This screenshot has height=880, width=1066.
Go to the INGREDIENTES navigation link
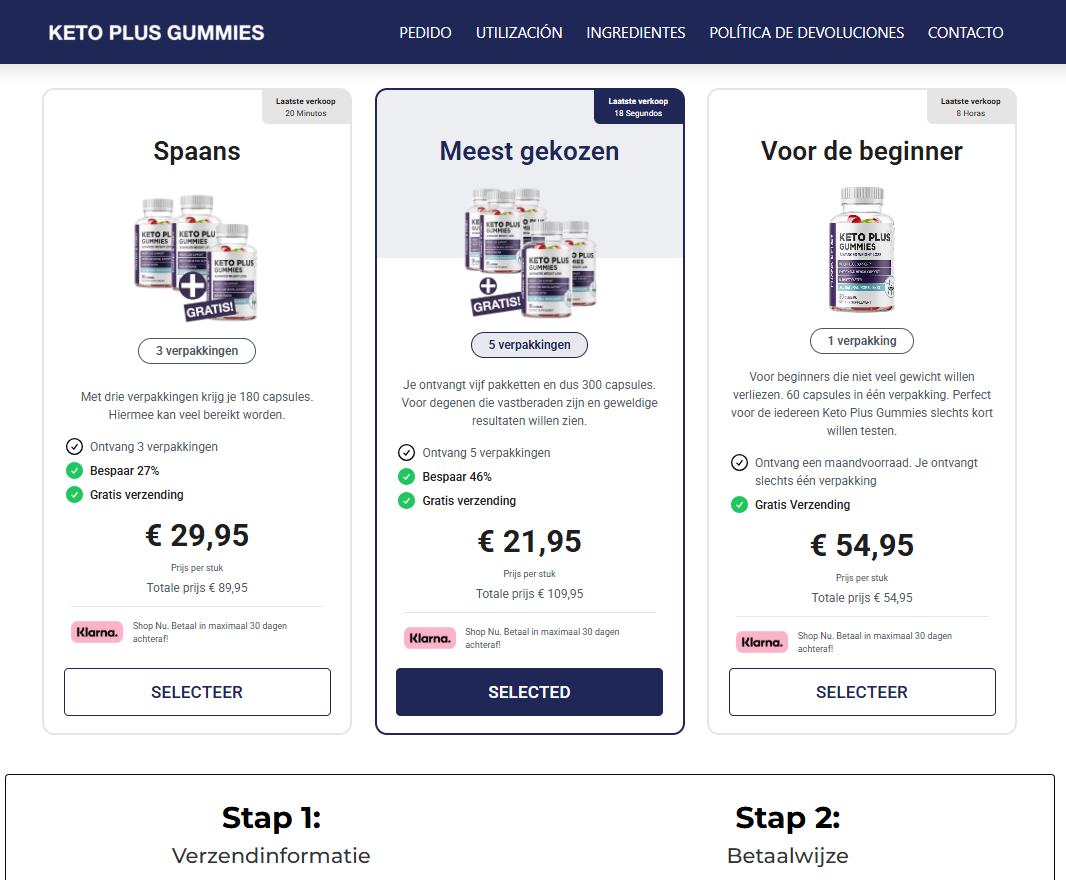click(636, 33)
